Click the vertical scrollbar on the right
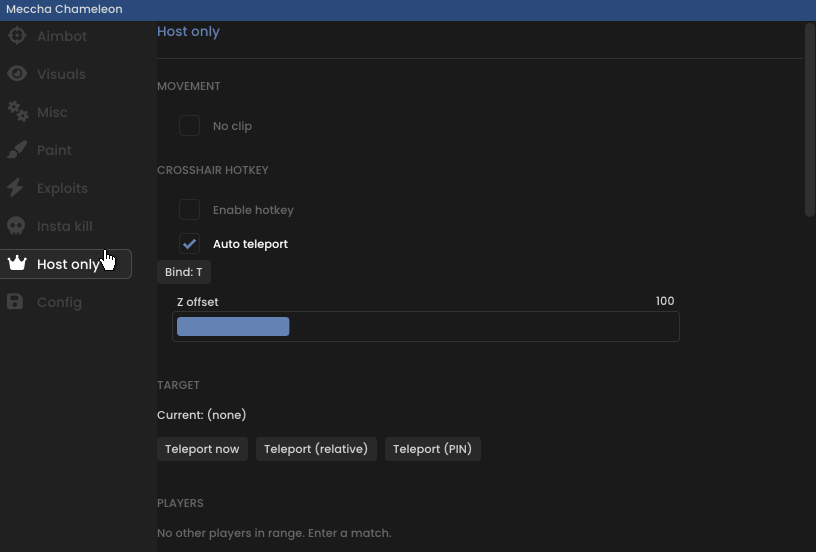Screen dimensions: 816x552 pos(809,120)
